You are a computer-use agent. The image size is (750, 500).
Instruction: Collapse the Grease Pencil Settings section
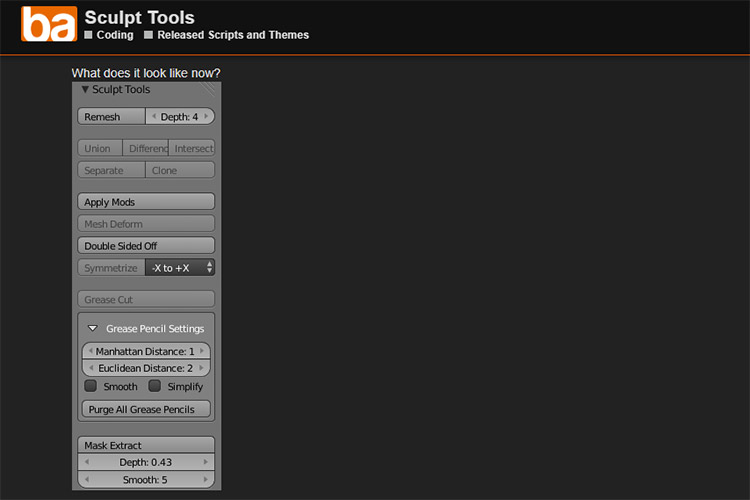pyautogui.click(x=92, y=329)
